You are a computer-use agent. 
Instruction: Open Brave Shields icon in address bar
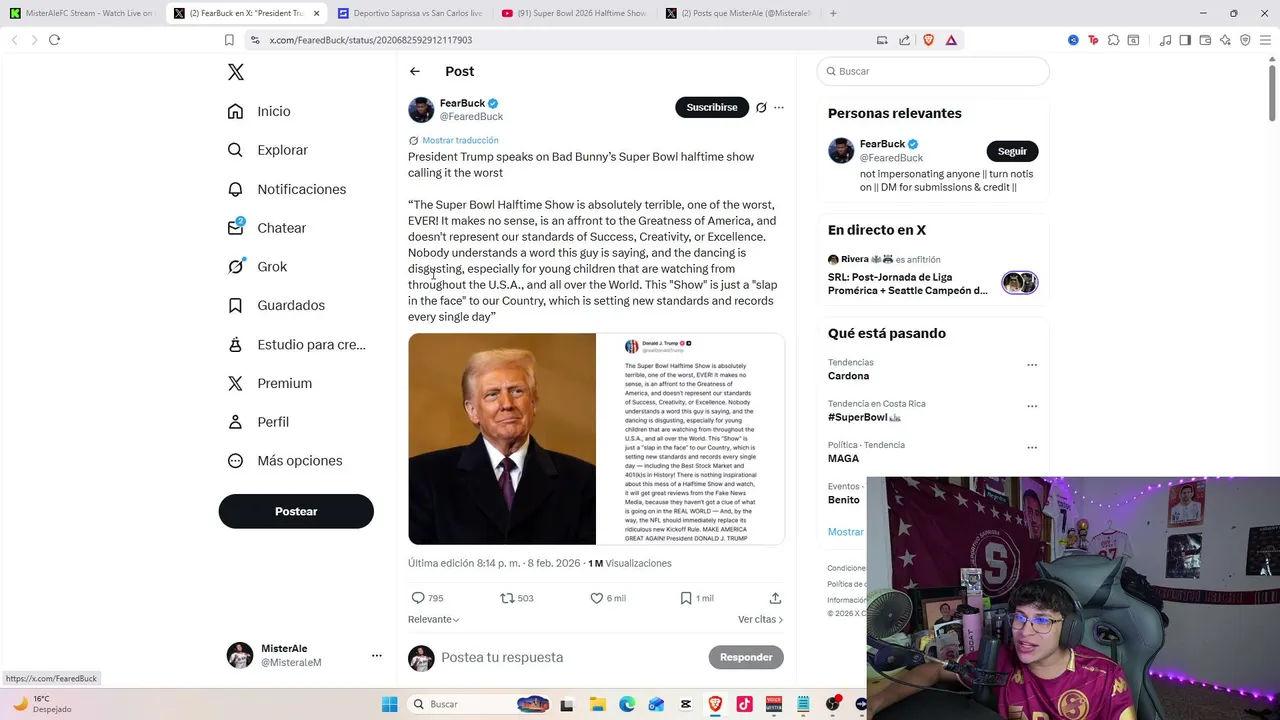(x=928, y=40)
